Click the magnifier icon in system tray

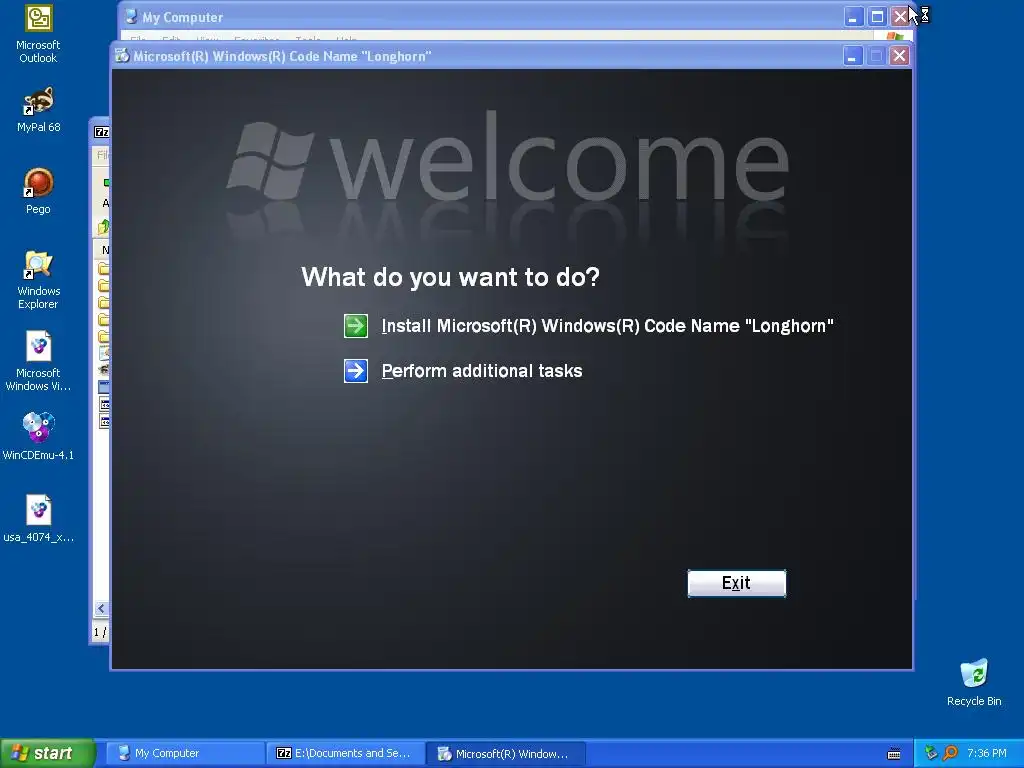tap(950, 753)
